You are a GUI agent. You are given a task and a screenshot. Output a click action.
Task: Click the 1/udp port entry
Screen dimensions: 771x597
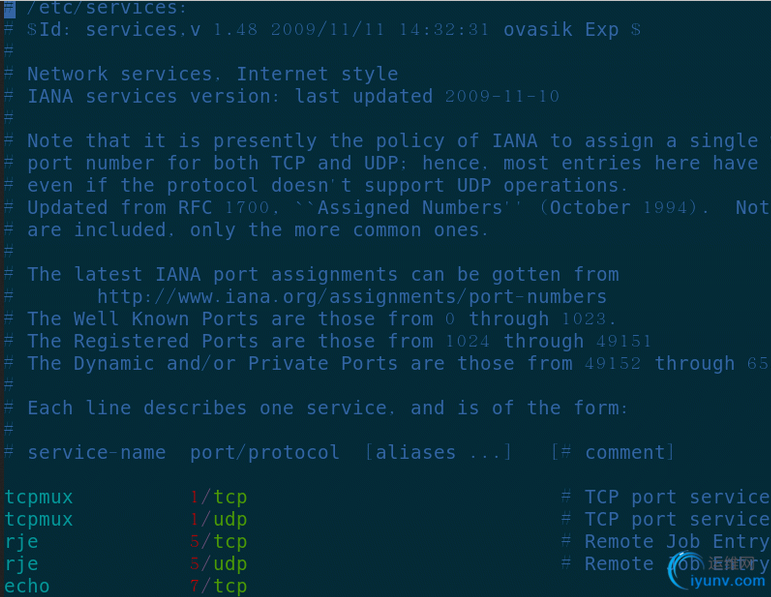point(218,519)
